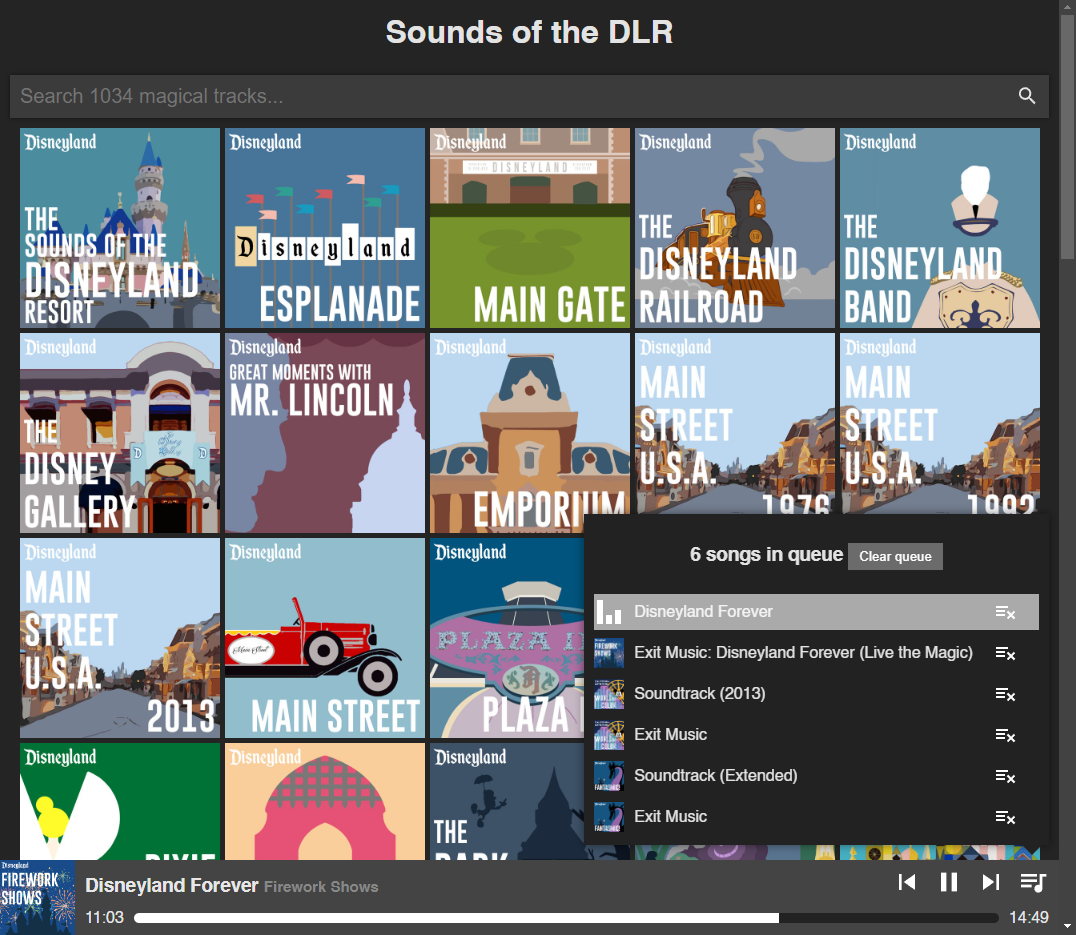
Task: Click the search tracks input field
Action: [x=400, y=96]
